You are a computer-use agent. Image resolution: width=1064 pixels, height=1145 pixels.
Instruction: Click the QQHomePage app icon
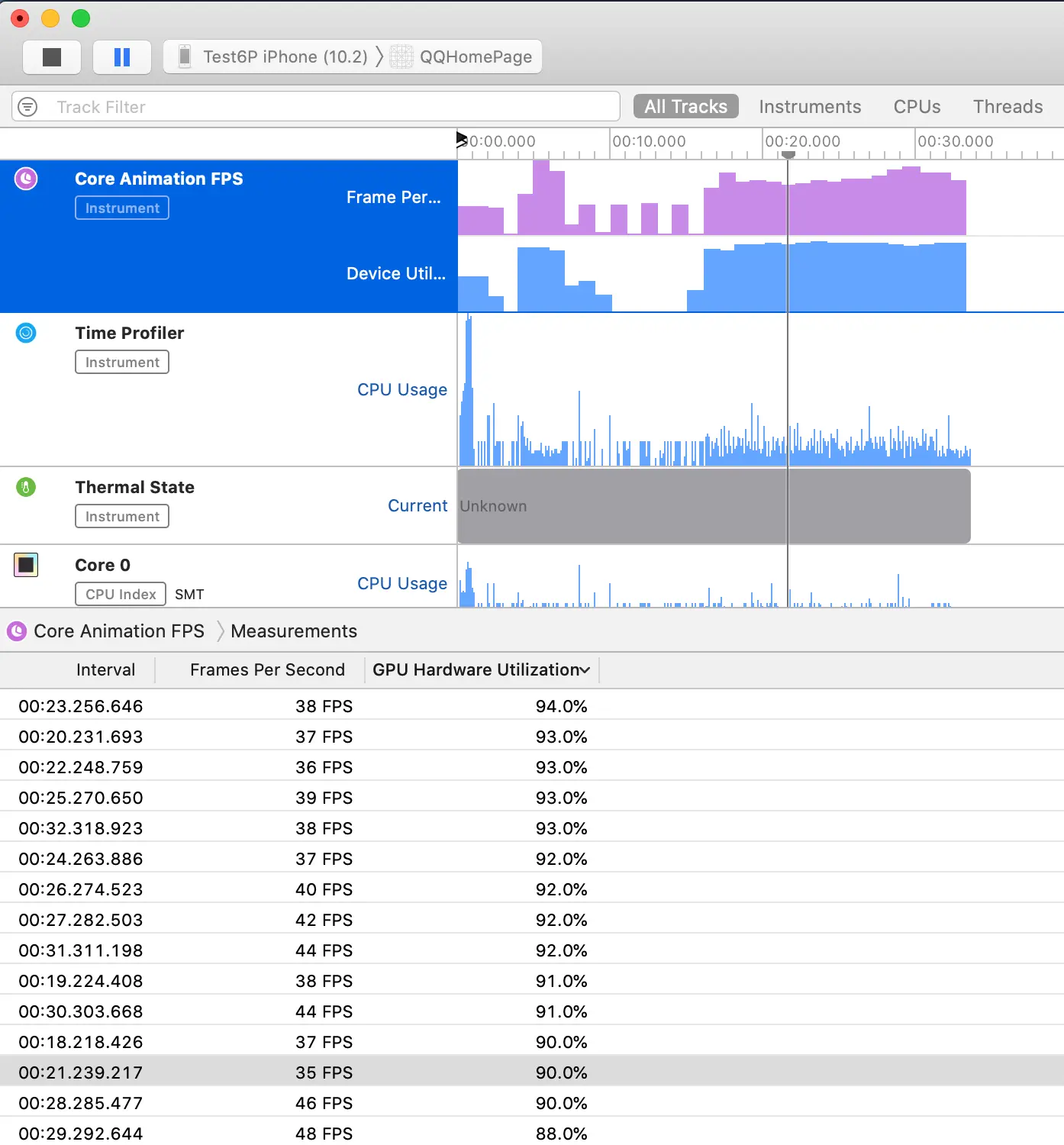coord(401,56)
